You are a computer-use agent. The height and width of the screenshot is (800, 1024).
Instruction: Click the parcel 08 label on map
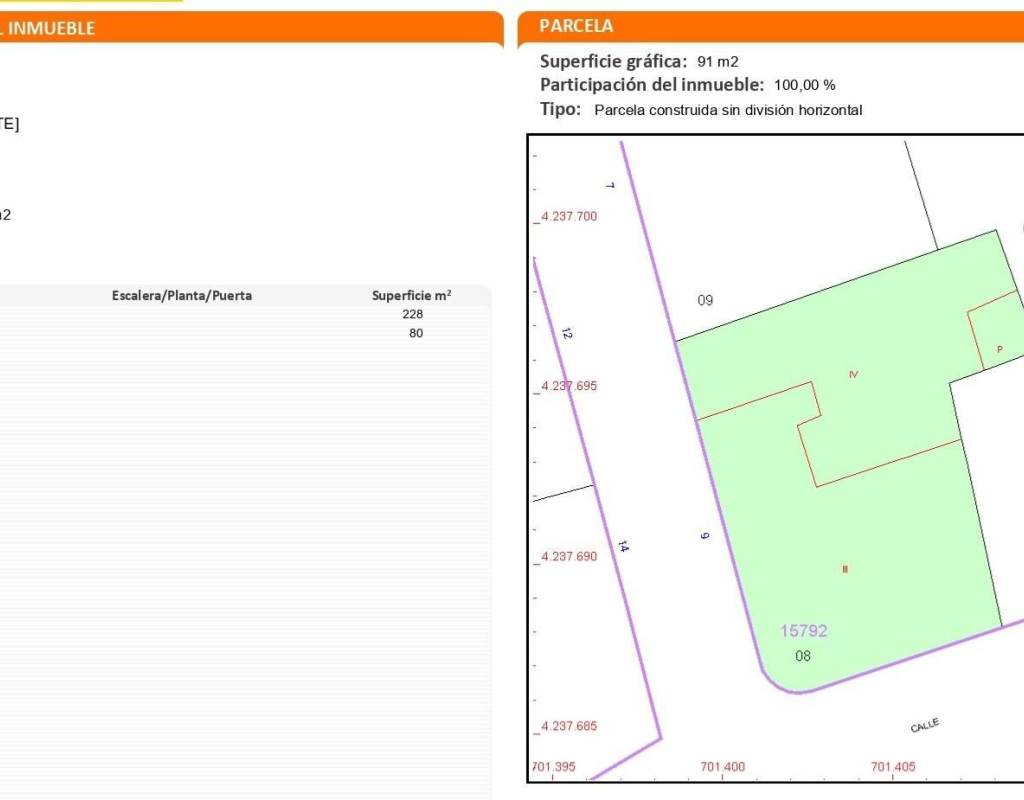coord(803,656)
